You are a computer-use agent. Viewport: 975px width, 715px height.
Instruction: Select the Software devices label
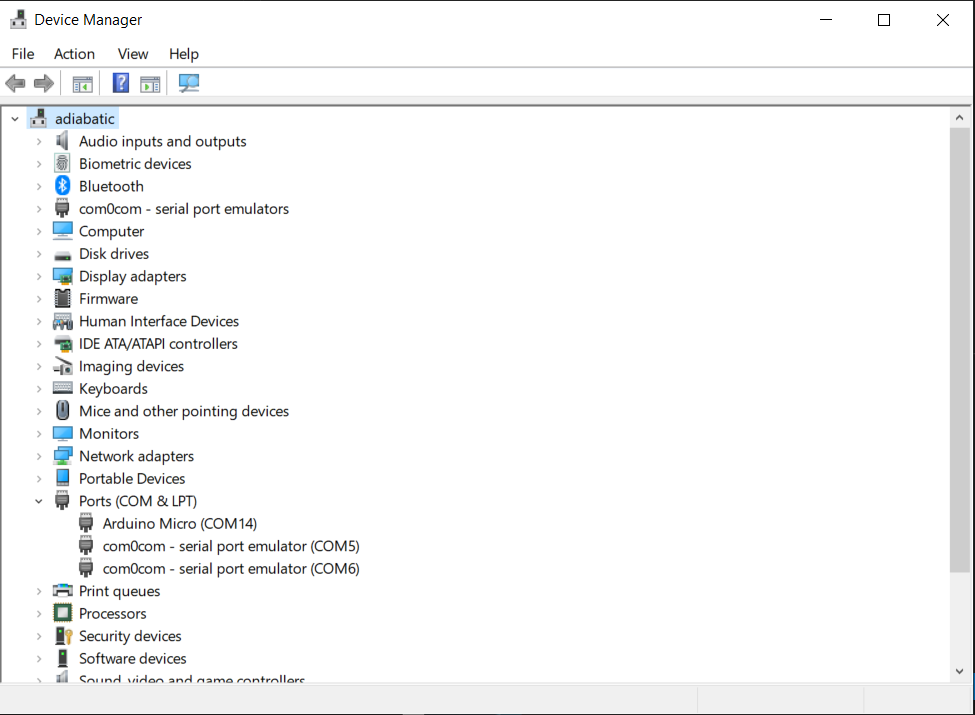[x=132, y=658]
